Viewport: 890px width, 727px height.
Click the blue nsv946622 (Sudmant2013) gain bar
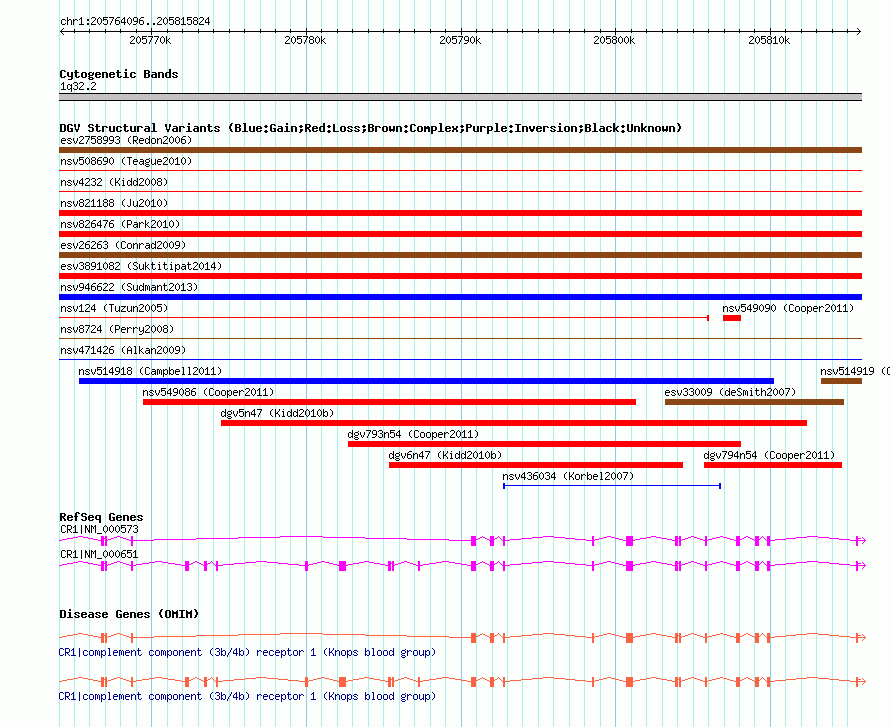[460, 297]
